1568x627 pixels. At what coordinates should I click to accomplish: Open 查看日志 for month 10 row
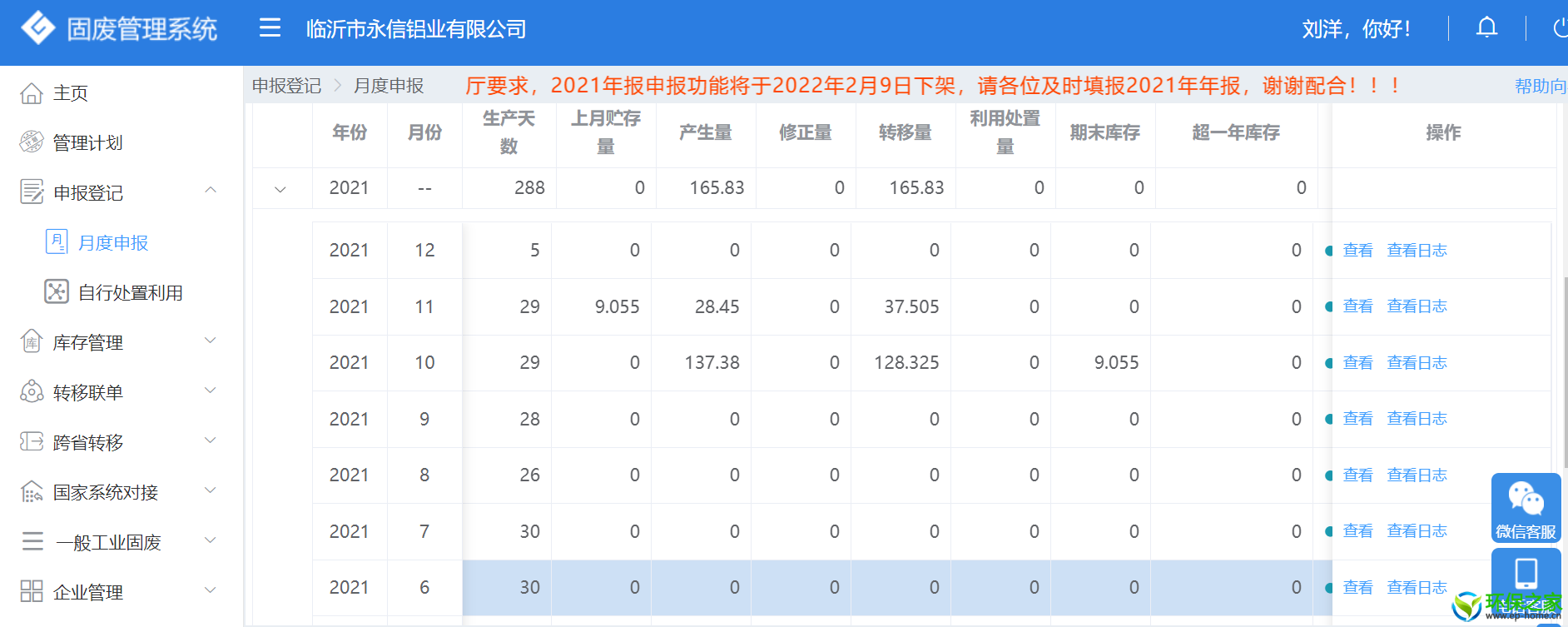[1417, 363]
